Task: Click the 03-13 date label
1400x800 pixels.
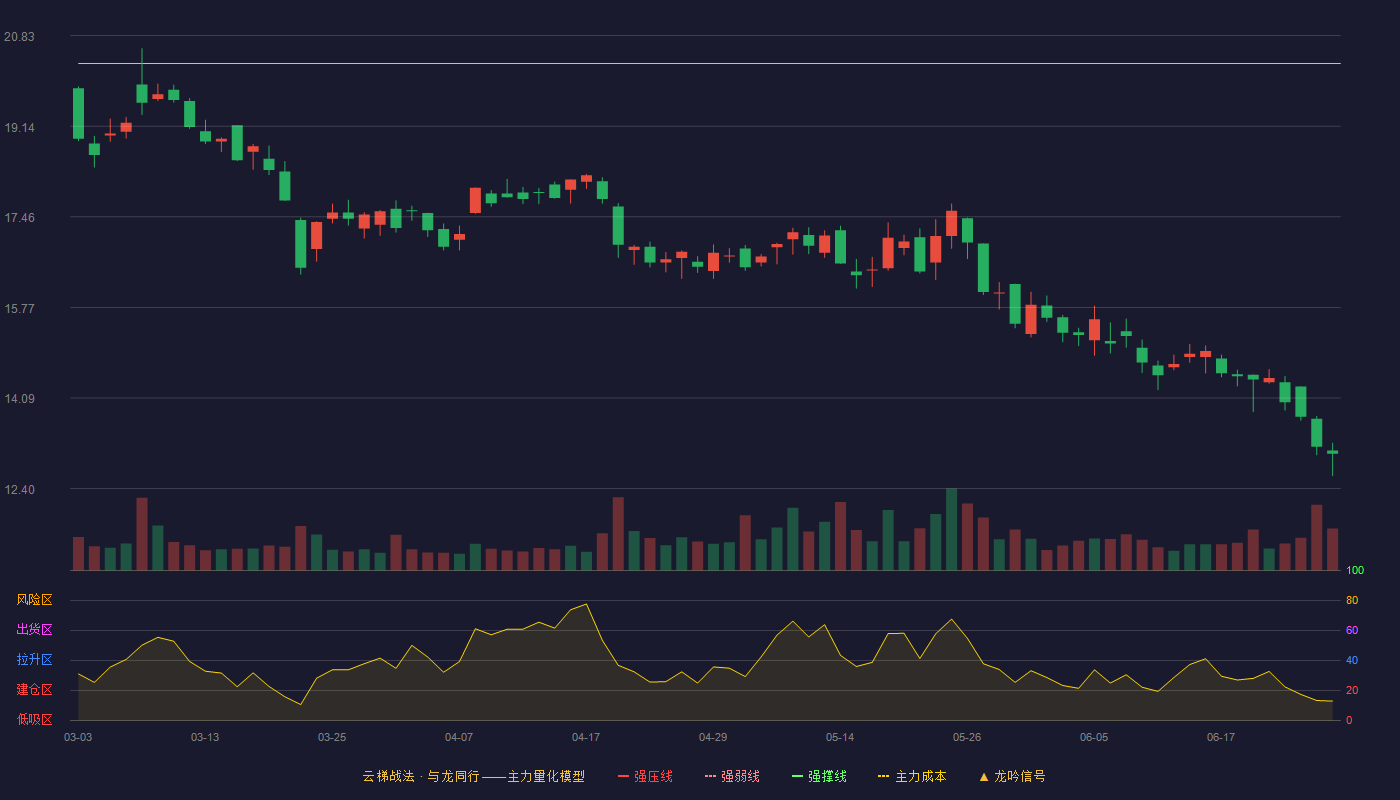Action: [x=205, y=737]
